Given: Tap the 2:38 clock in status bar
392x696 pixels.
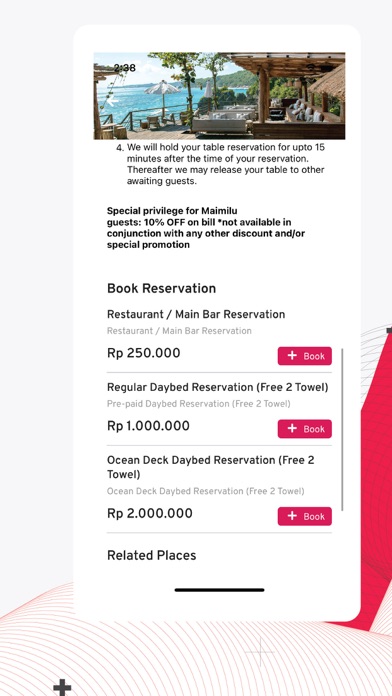Looking at the screenshot, I should pos(125,68).
